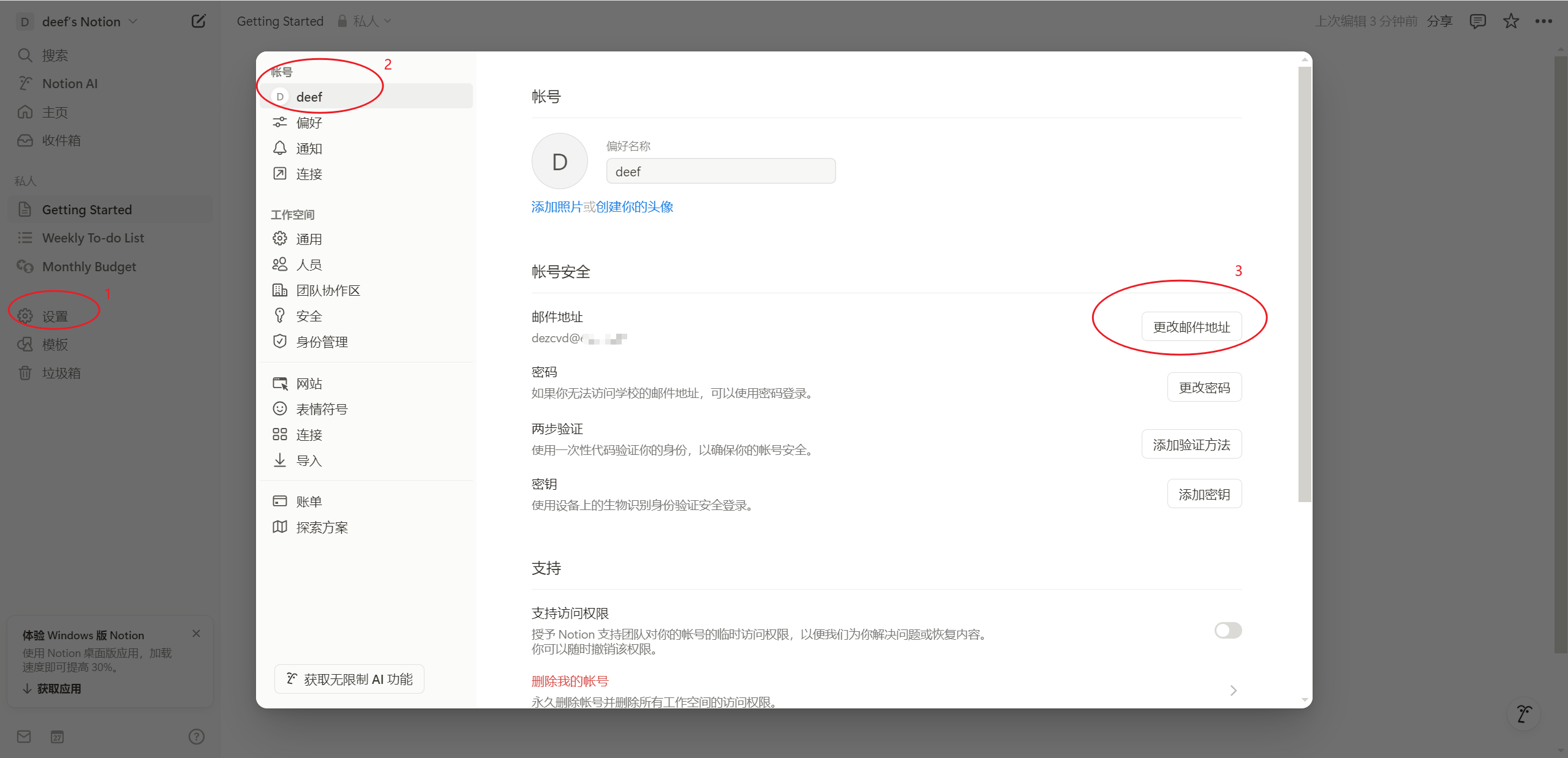Close the Windows Notion app promo
The width and height of the screenshot is (1568, 758).
tap(196, 634)
